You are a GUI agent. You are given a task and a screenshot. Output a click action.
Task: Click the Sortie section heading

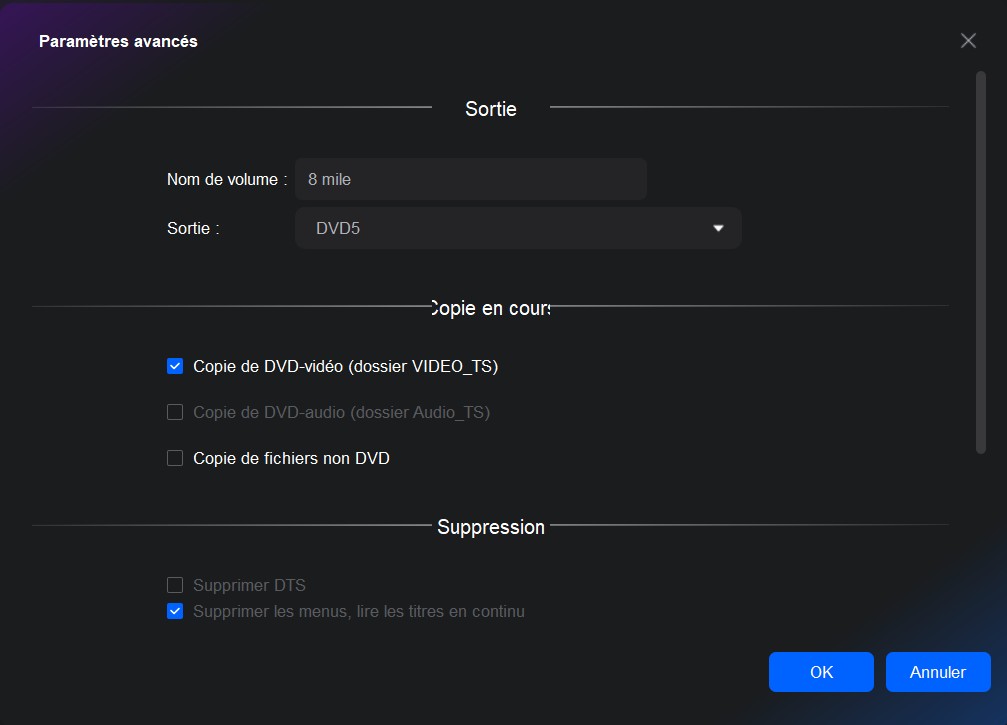pos(490,109)
